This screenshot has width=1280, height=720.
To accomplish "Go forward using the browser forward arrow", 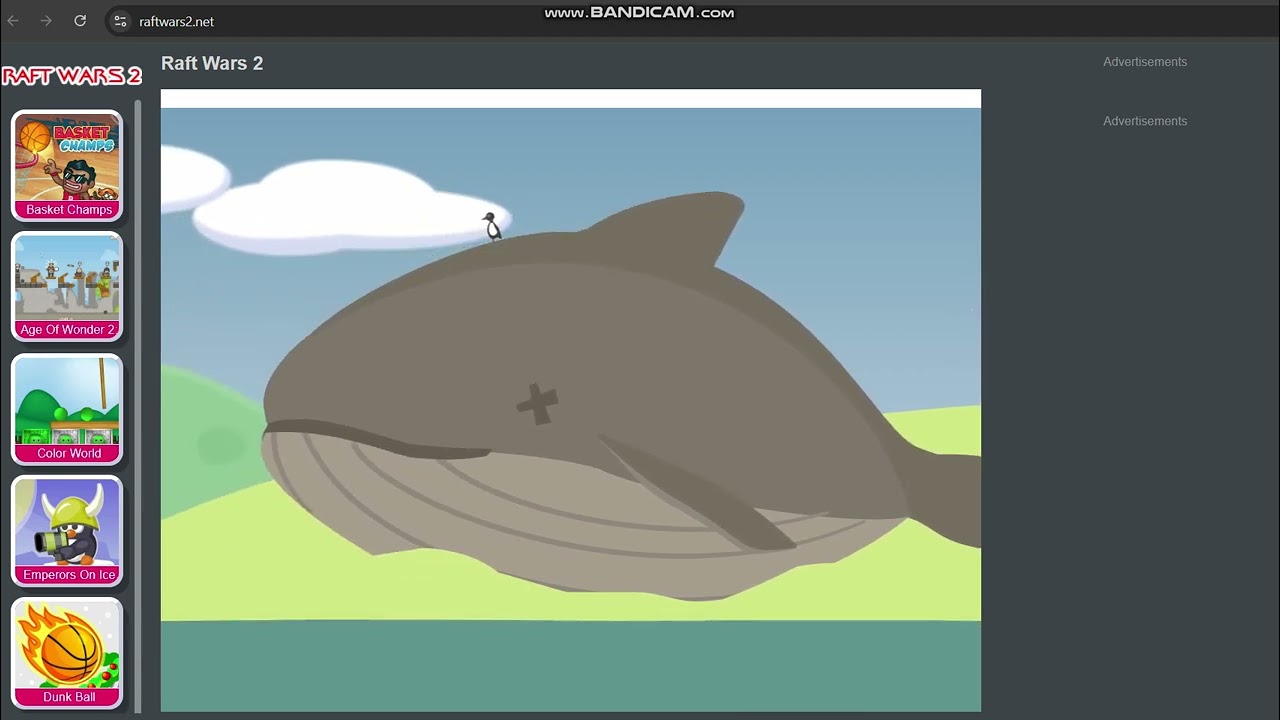I will point(46,21).
